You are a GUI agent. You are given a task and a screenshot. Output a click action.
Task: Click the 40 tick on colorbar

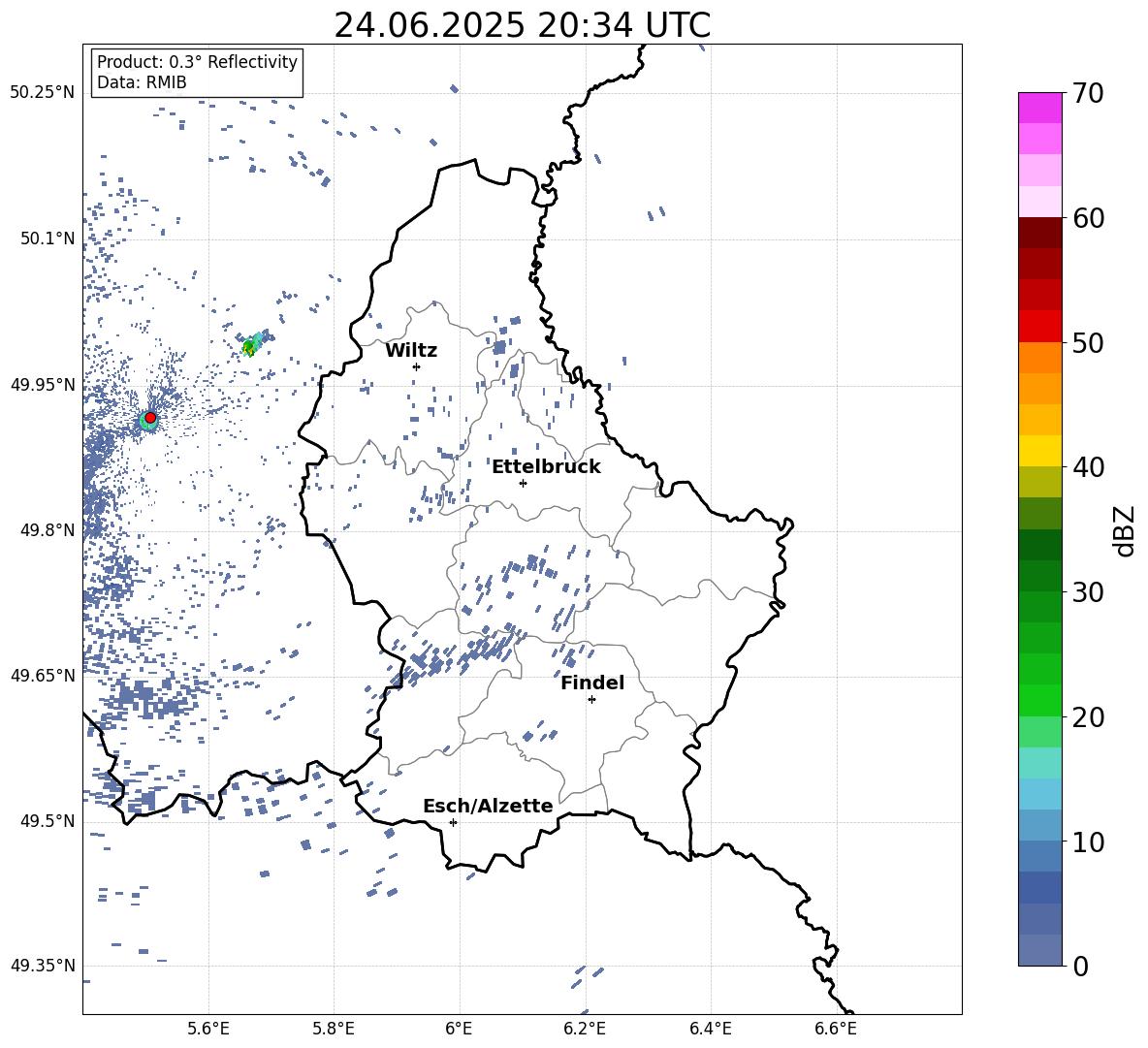pos(1088,467)
